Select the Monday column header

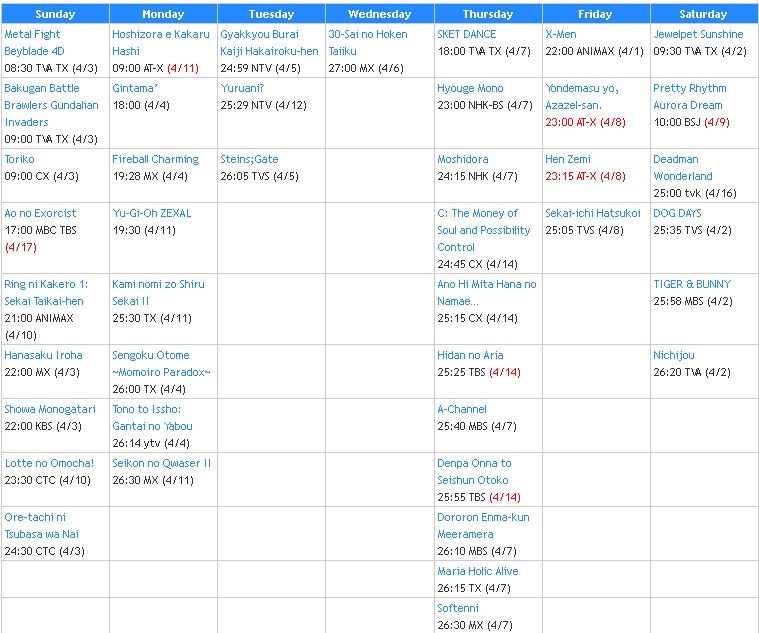pyautogui.click(x=163, y=14)
